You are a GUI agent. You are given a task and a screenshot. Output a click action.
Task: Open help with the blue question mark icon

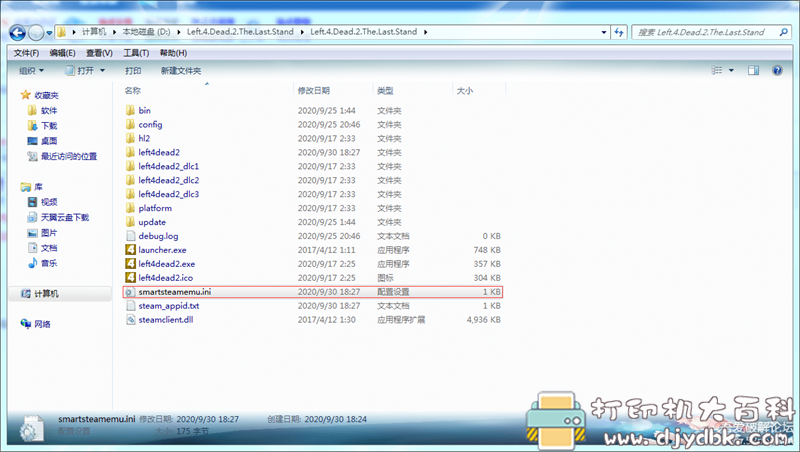777,70
